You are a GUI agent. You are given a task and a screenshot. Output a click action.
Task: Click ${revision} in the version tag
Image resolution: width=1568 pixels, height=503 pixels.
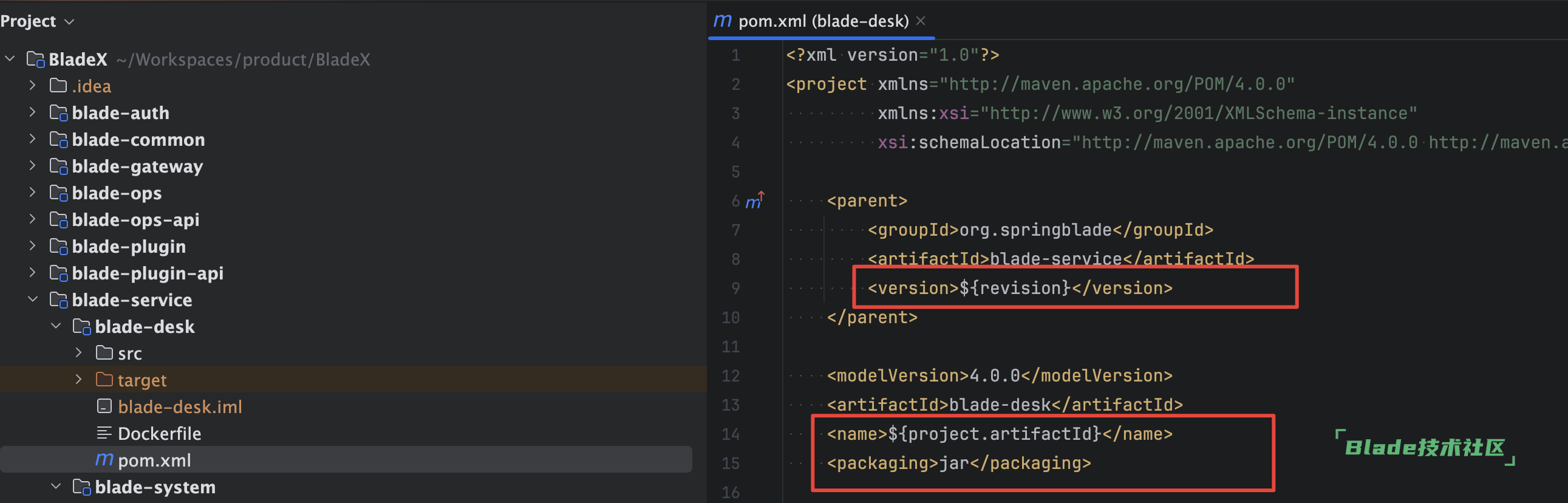tap(1015, 288)
